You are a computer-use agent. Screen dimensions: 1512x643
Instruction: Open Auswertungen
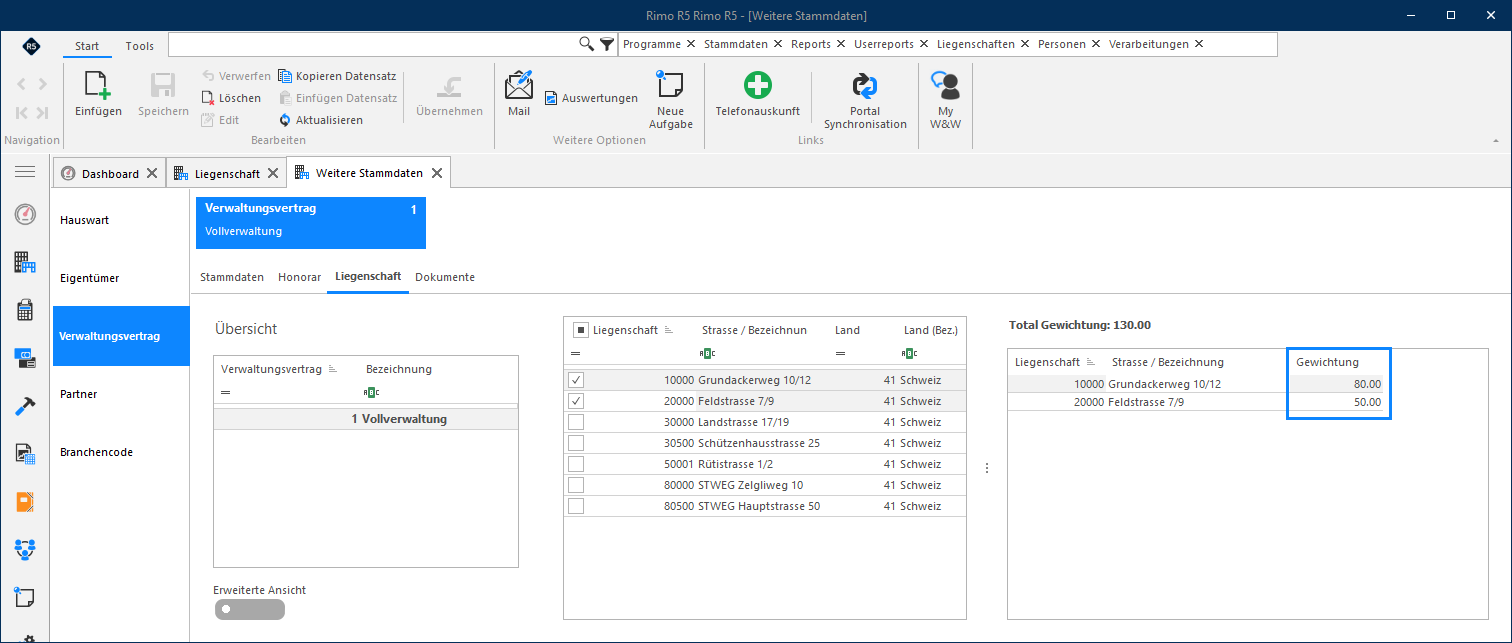591,98
